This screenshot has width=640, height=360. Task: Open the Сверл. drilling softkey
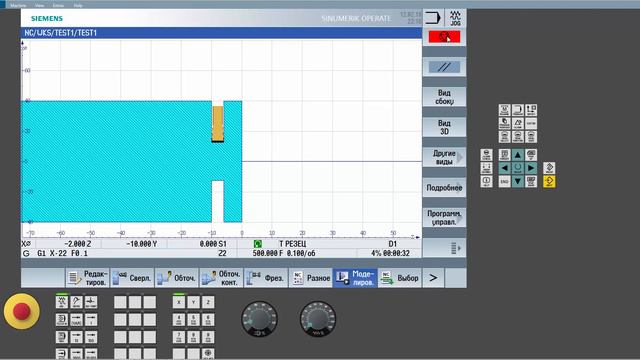(132, 278)
